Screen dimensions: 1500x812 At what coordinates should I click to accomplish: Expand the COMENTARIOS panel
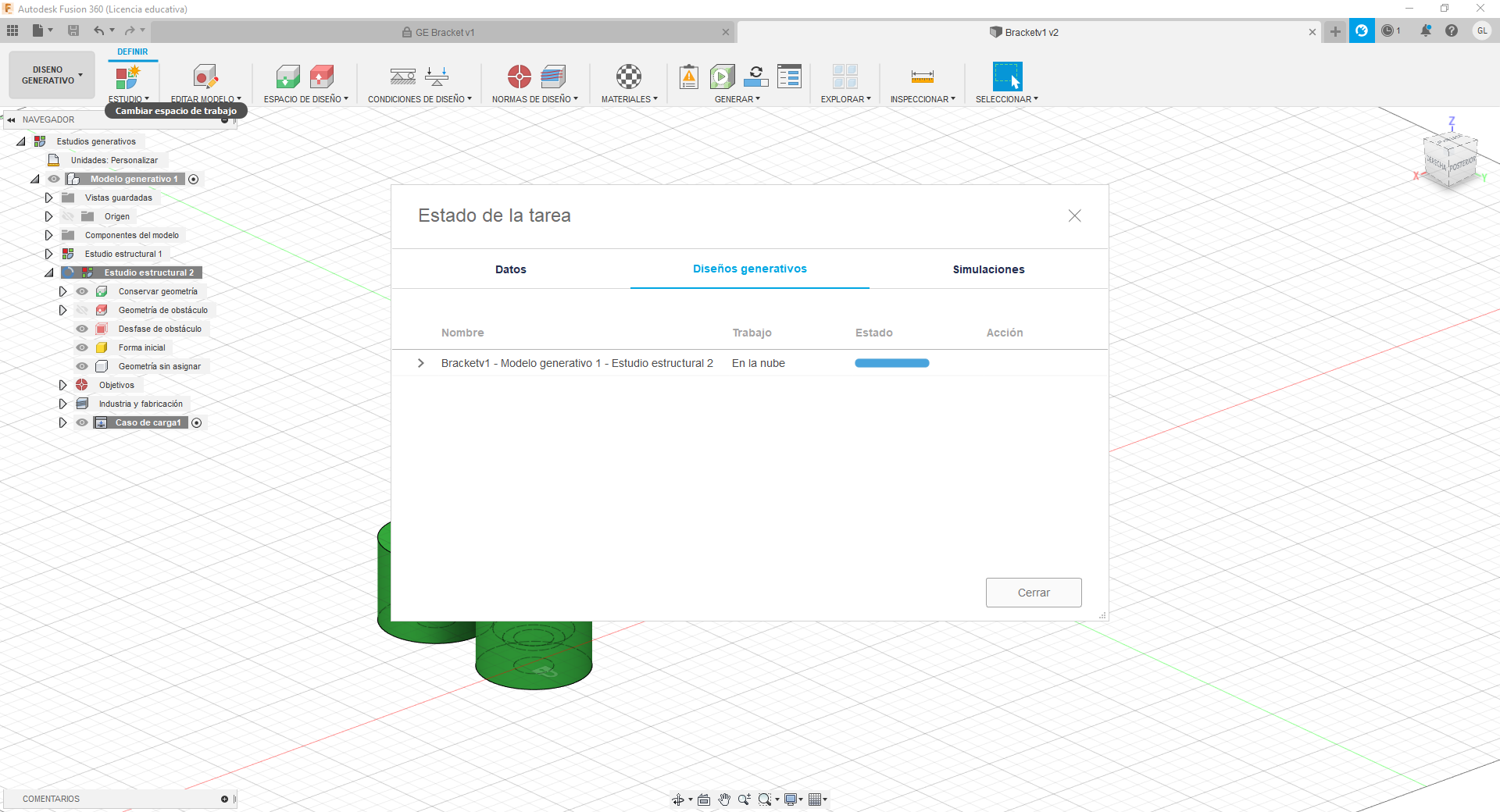(x=224, y=799)
